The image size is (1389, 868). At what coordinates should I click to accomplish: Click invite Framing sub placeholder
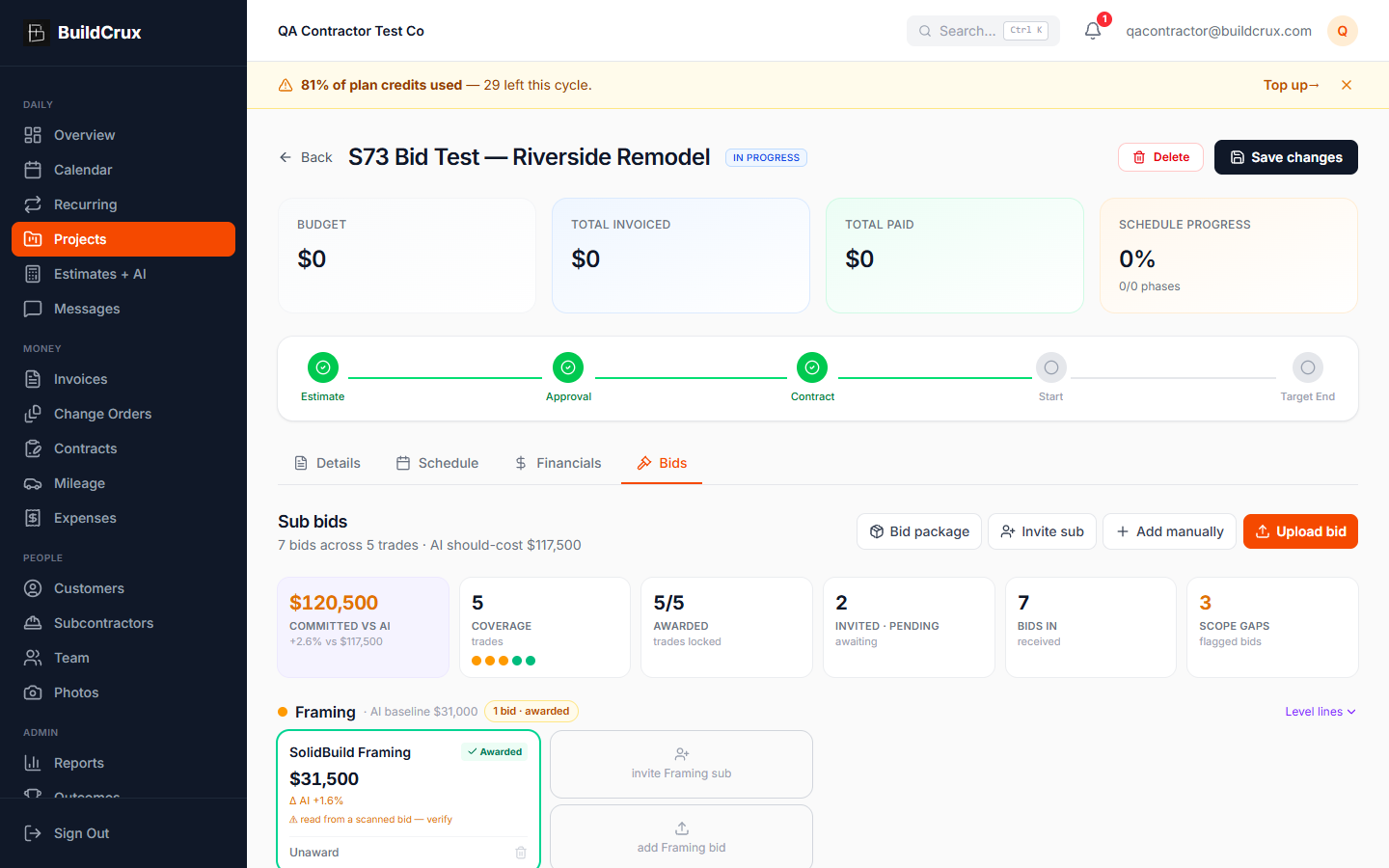point(681,764)
